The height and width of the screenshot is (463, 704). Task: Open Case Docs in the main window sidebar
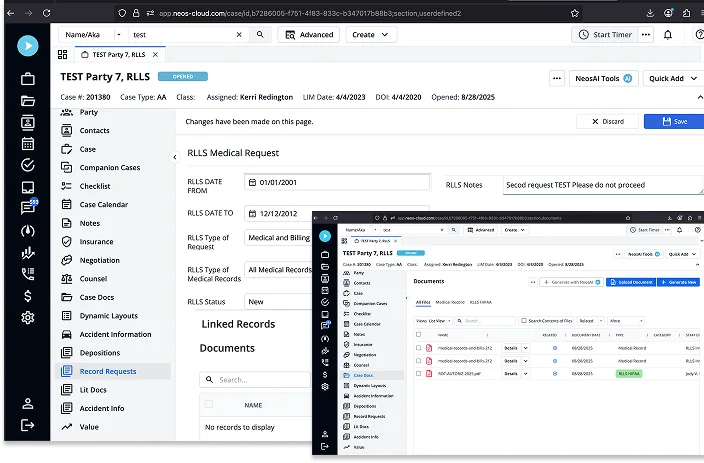(113, 297)
